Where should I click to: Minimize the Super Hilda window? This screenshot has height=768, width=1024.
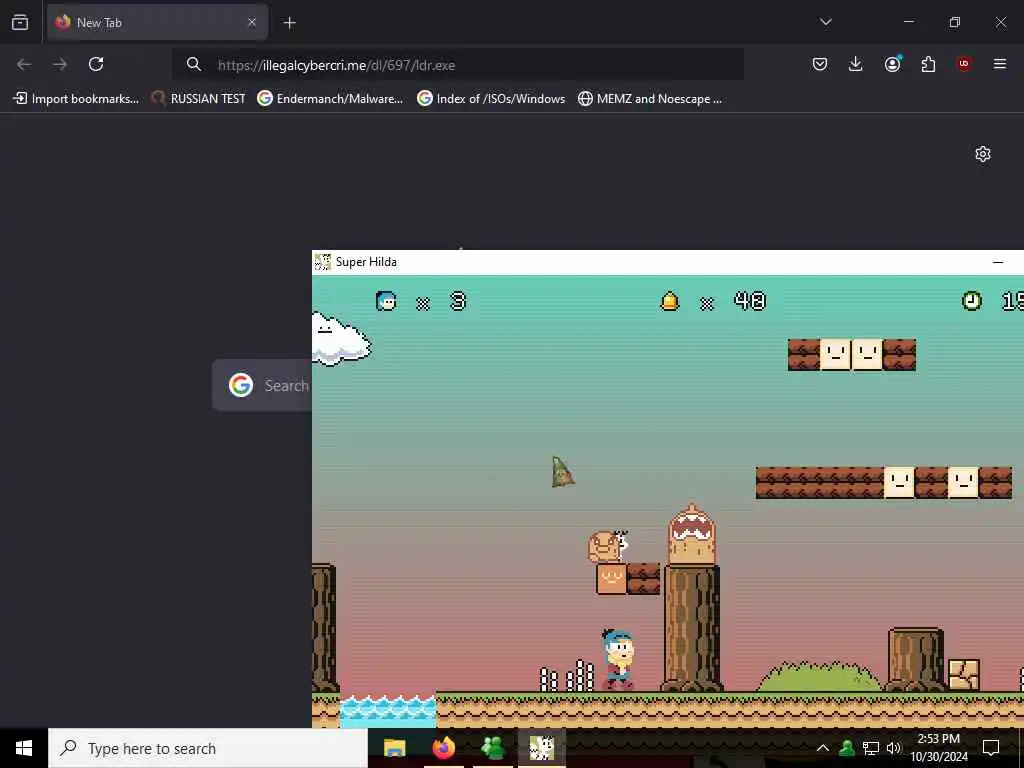(x=997, y=262)
